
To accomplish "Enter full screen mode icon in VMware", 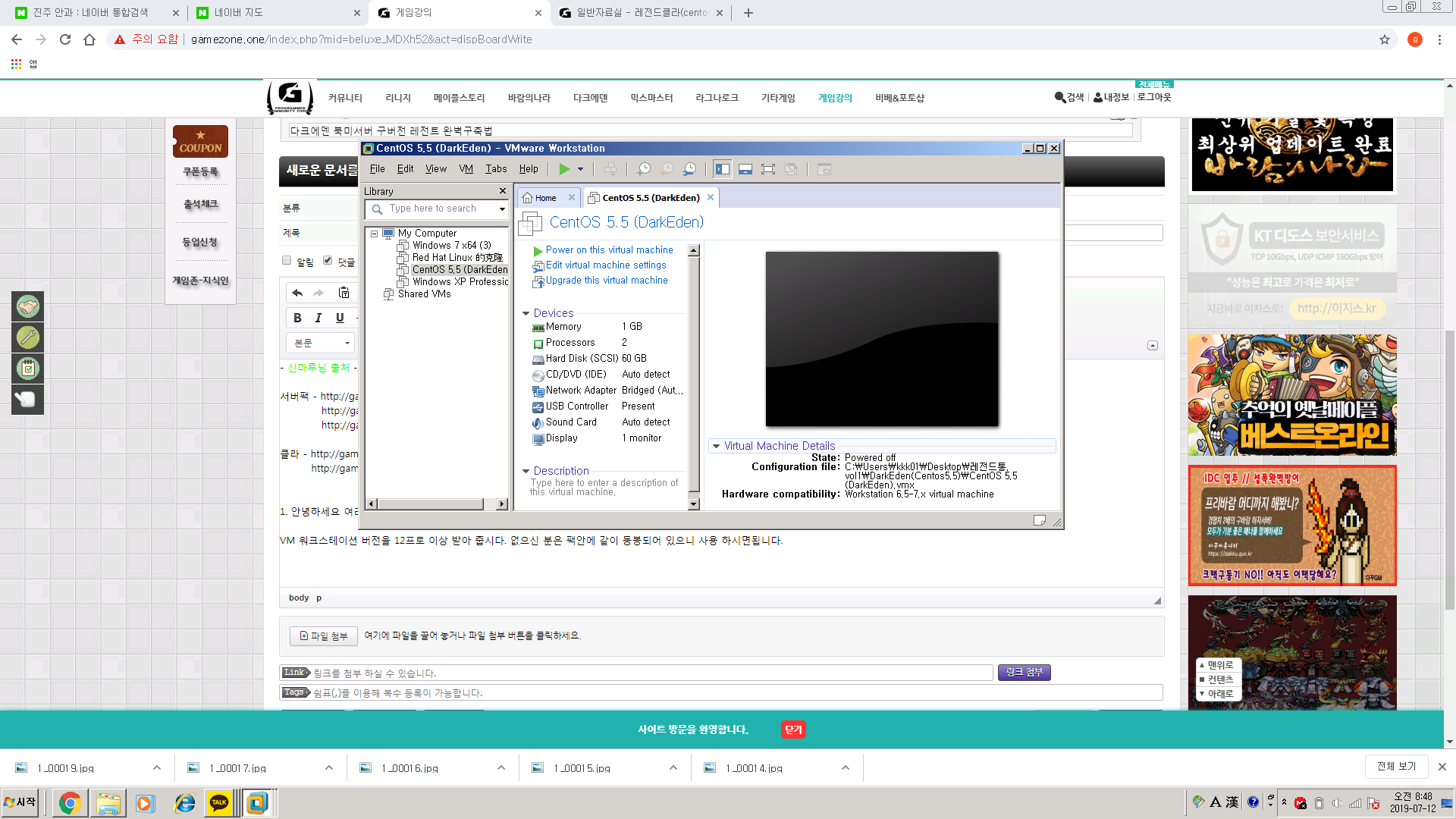I will coord(768,169).
